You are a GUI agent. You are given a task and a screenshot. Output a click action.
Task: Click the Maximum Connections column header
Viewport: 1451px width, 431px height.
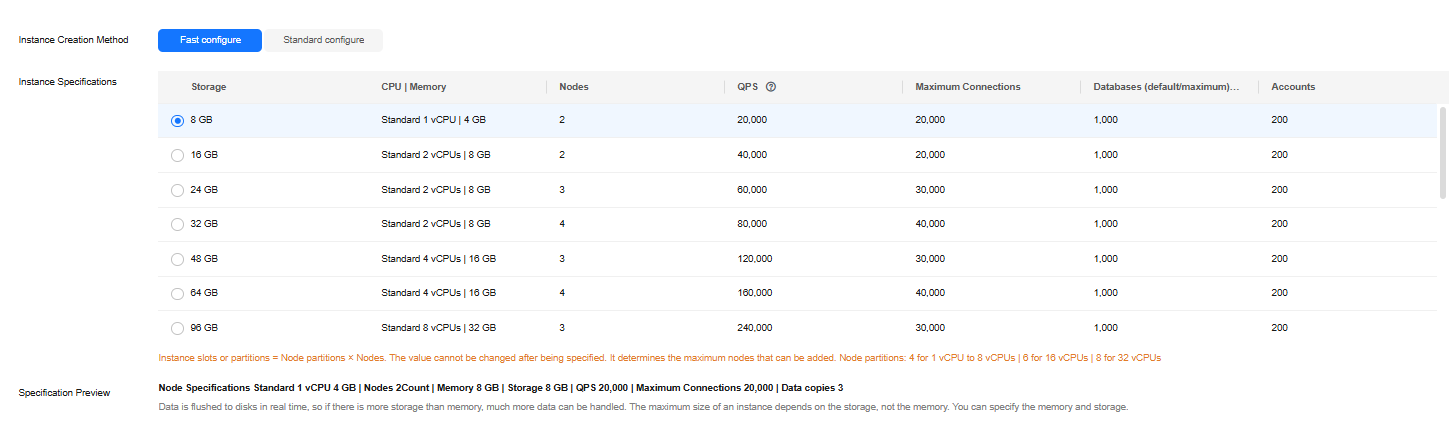pos(967,87)
